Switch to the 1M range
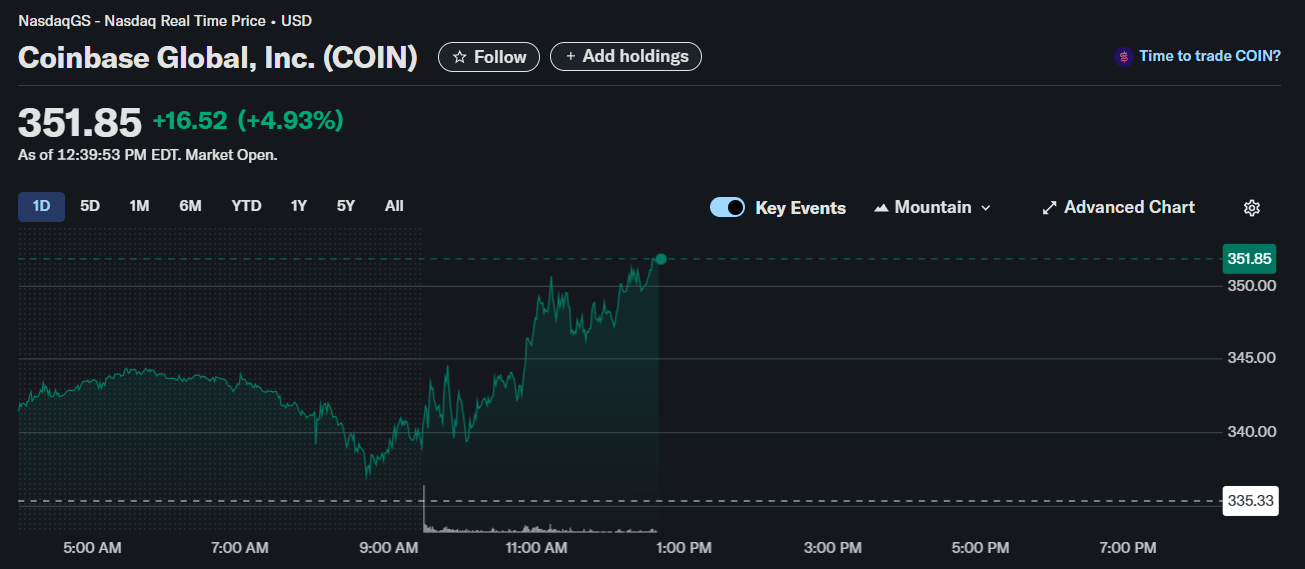The height and width of the screenshot is (569, 1305). [139, 206]
